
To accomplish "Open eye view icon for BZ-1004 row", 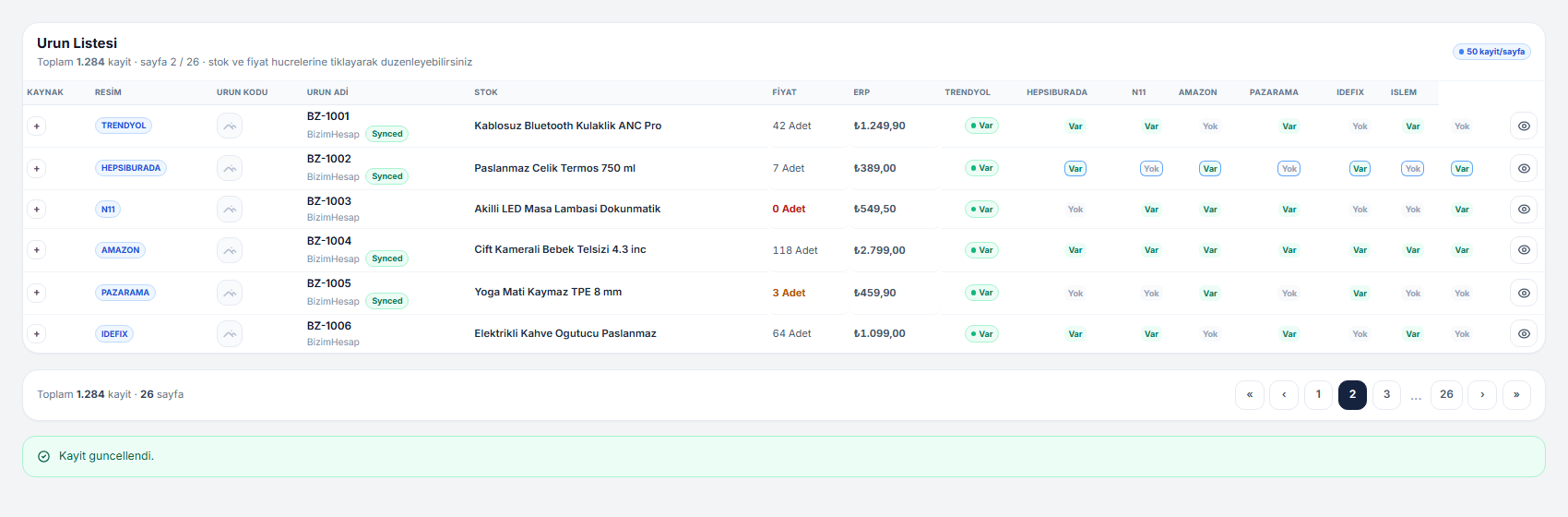I will click(x=1524, y=249).
